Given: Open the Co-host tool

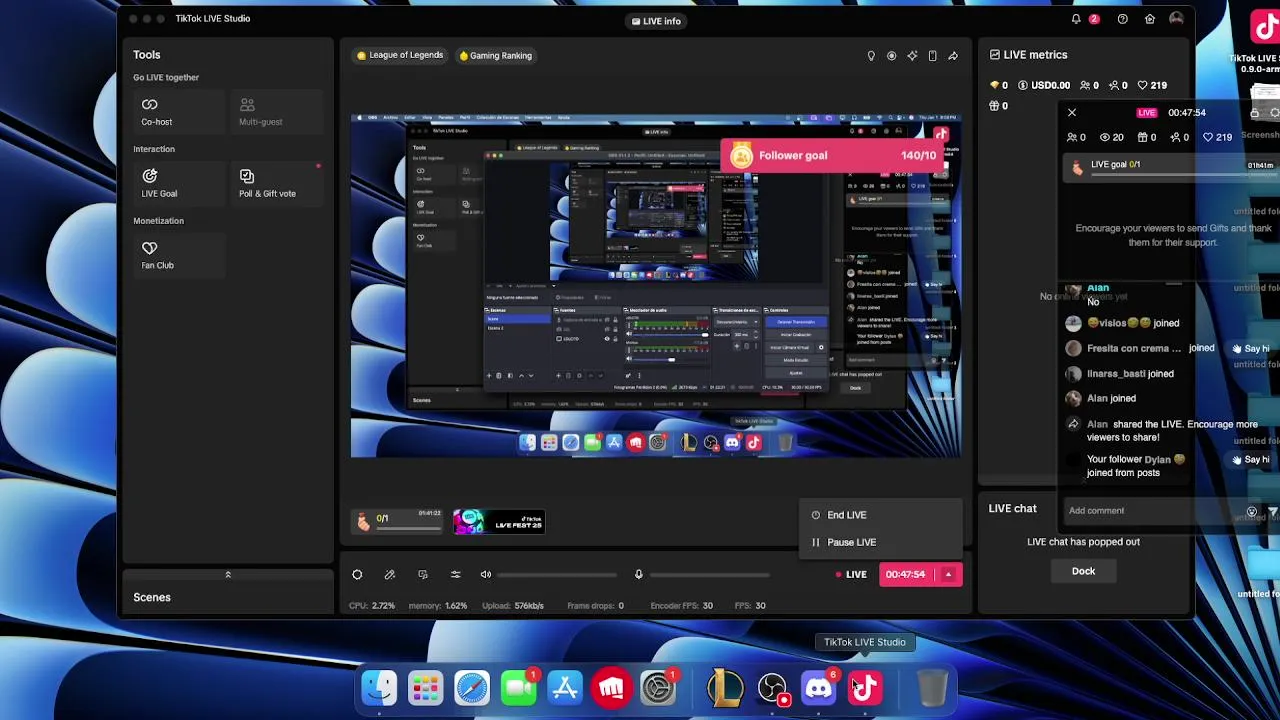Looking at the screenshot, I should [179, 111].
